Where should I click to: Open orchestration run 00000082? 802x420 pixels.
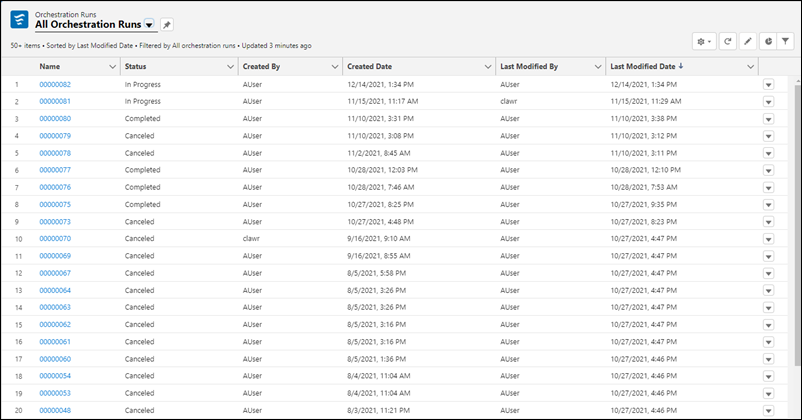click(x=55, y=84)
